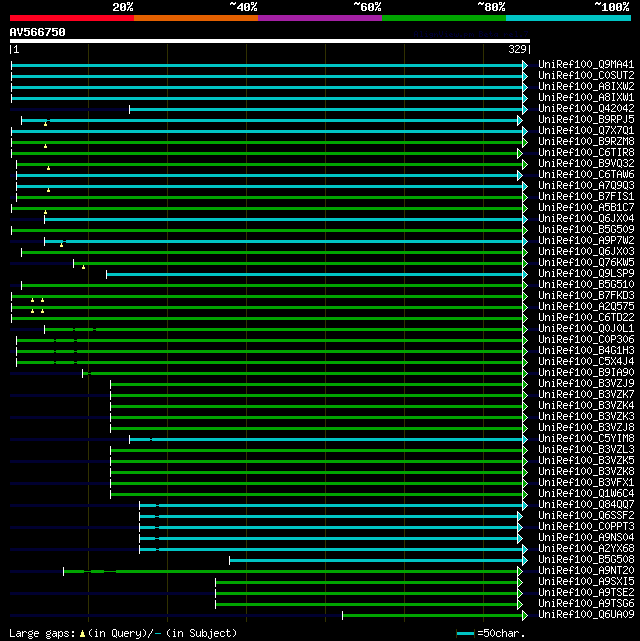This screenshot has width=640, height=641.
Task: Open the UniRef100_A9SXI5 hit
Action: click(586, 581)
